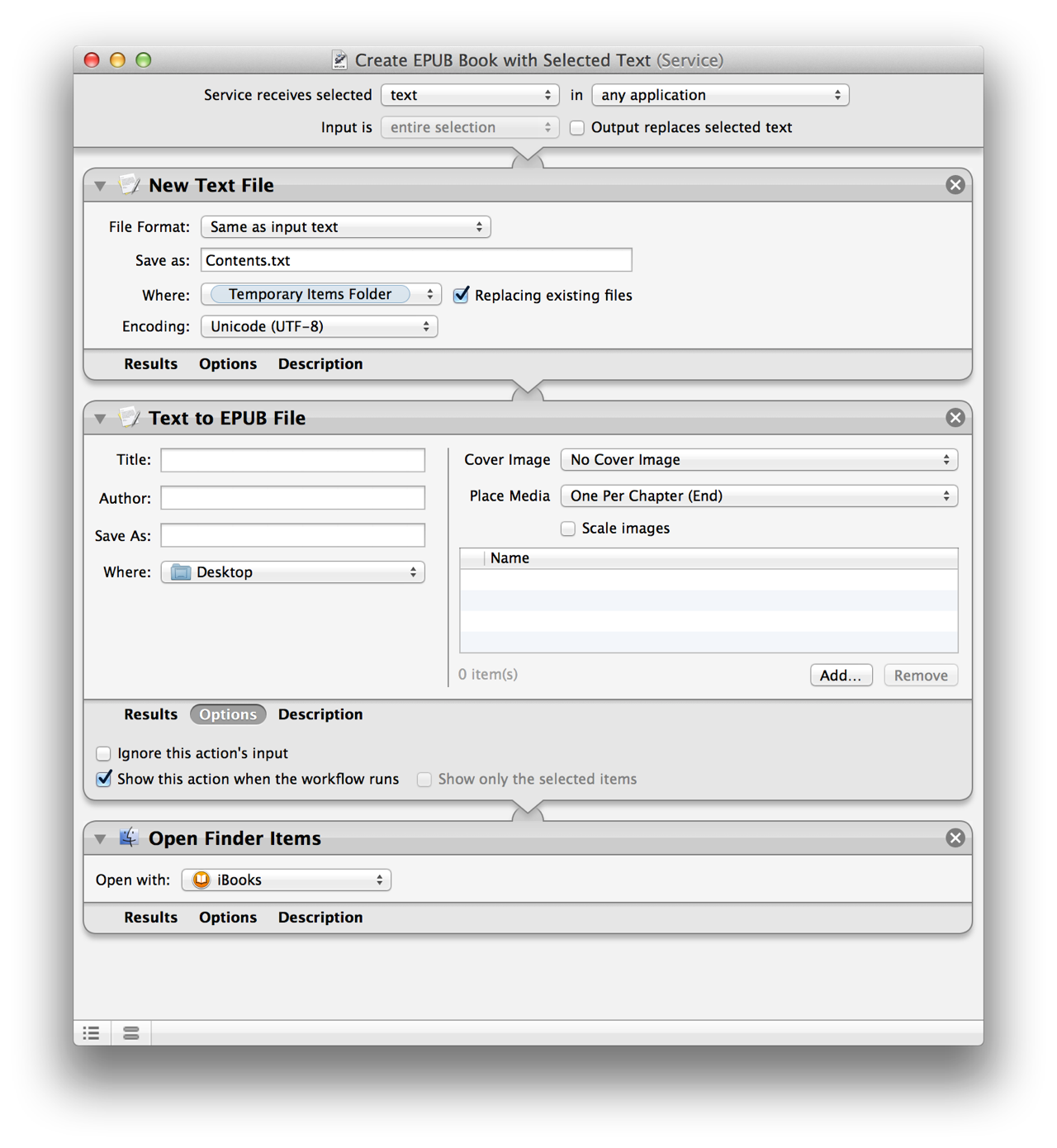Click the Remove media button
The height and width of the screenshot is (1148, 1057).
pyautogui.click(x=921, y=675)
